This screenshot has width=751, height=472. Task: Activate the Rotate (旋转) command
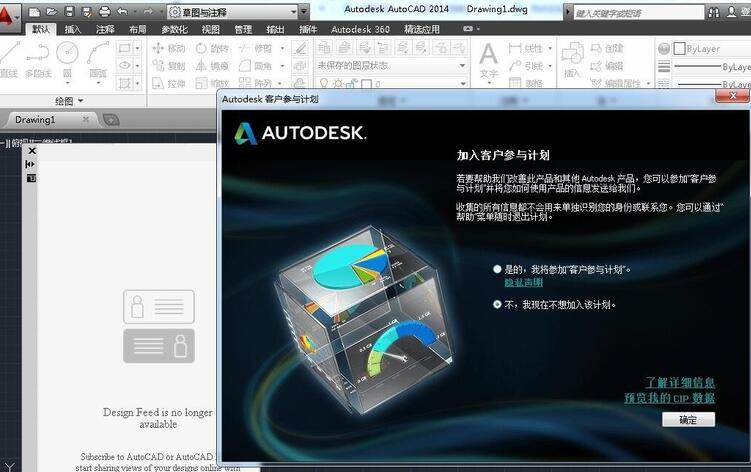click(212, 48)
